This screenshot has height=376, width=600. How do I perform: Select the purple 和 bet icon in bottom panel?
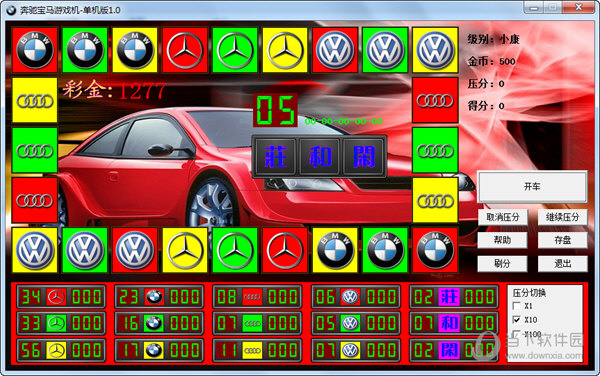448,324
